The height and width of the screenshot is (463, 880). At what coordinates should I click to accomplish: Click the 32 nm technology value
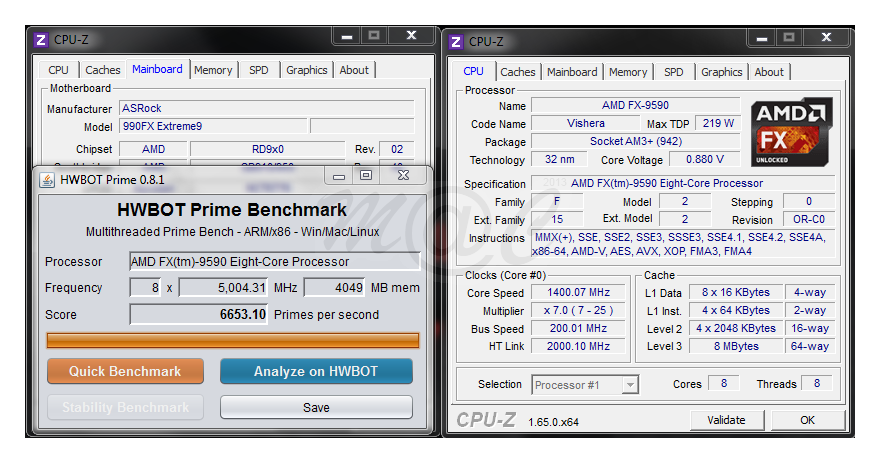click(x=559, y=159)
